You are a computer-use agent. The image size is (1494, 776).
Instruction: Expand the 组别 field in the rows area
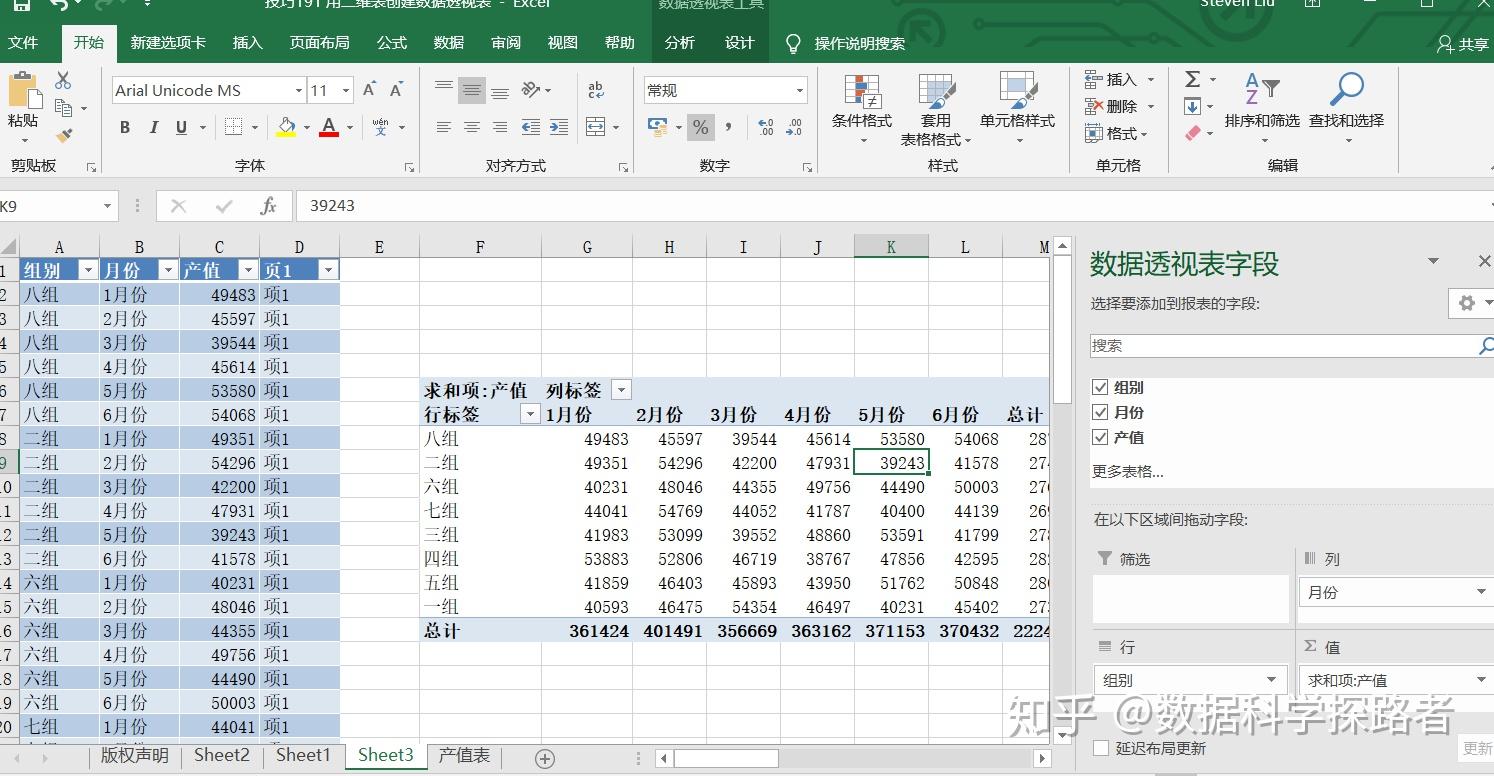pyautogui.click(x=1272, y=680)
